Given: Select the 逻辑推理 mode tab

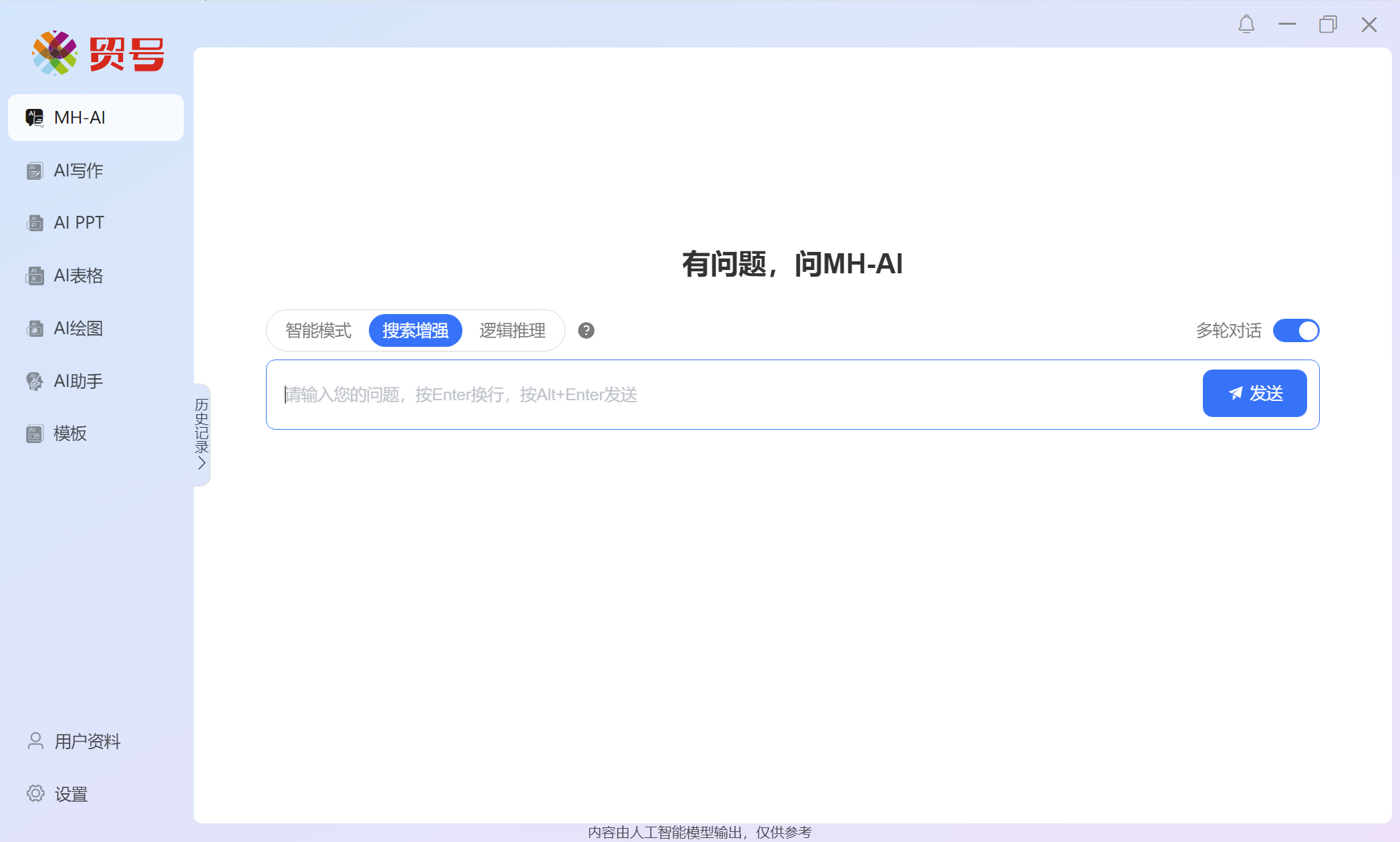Looking at the screenshot, I should (x=513, y=330).
